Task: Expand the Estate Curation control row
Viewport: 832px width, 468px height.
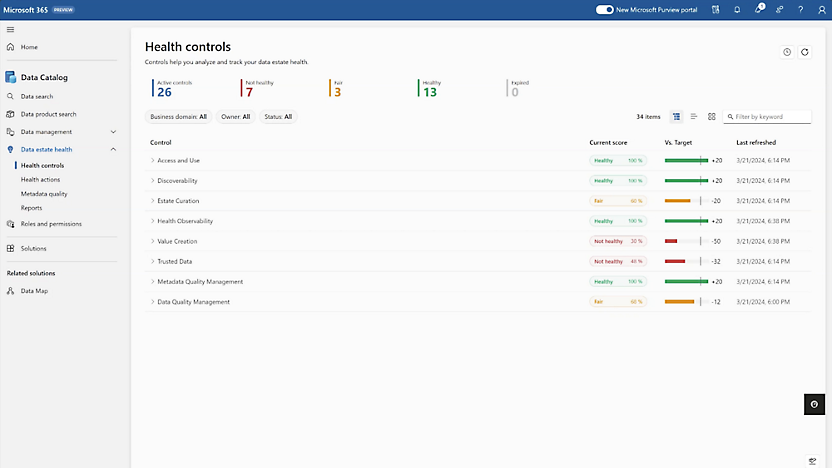Action: point(152,201)
